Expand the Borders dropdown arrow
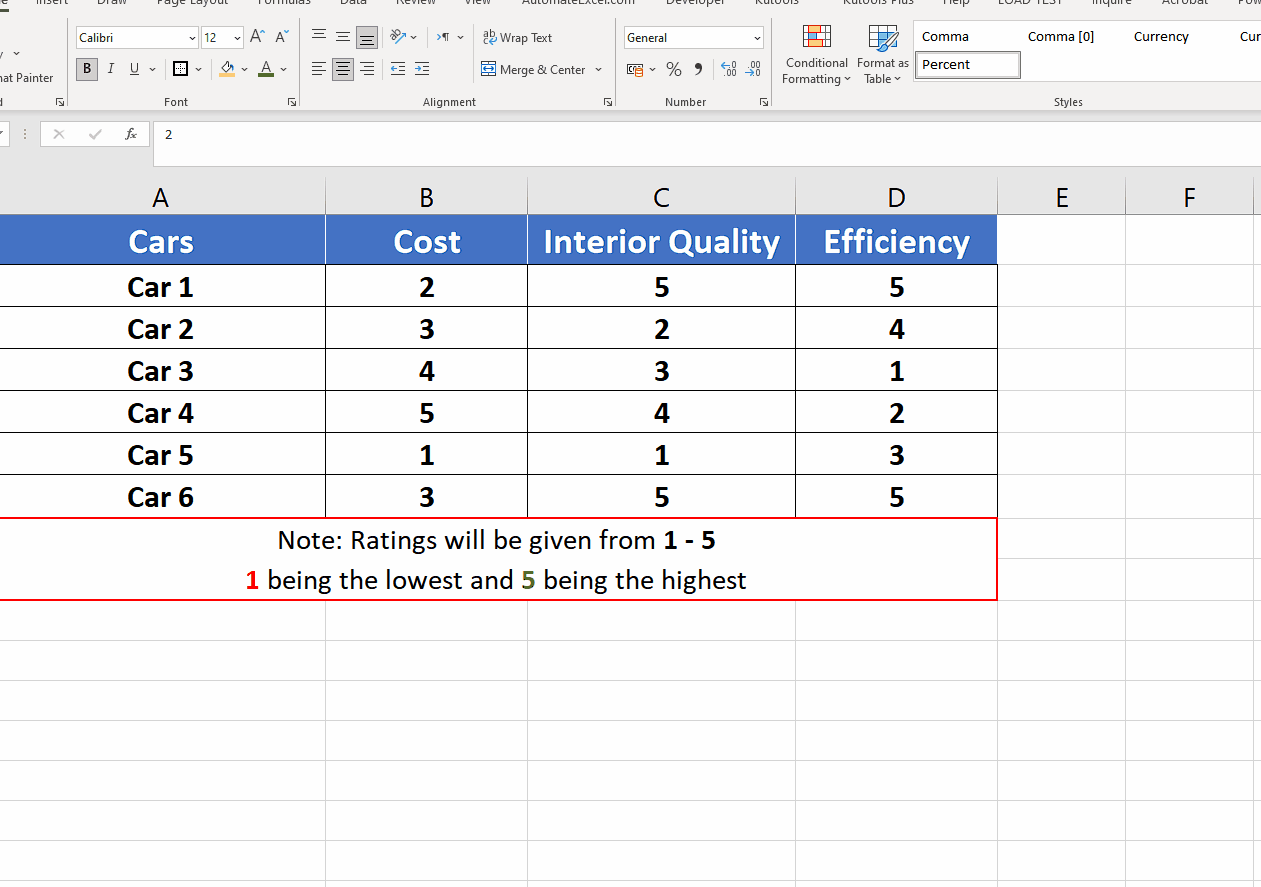1261x887 pixels. (x=198, y=69)
